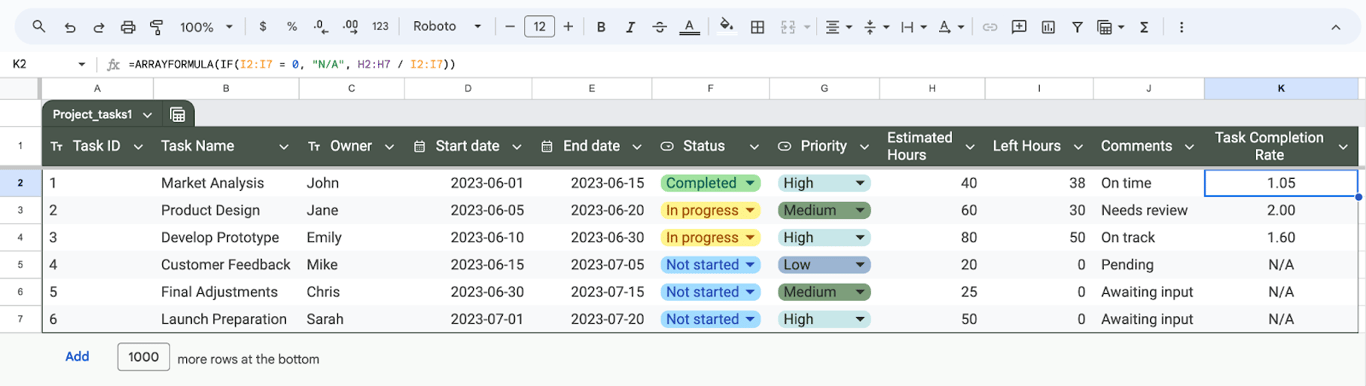The width and height of the screenshot is (1366, 386).
Task: Open the horizontal align dropdown
Action: pyautogui.click(x=838, y=27)
